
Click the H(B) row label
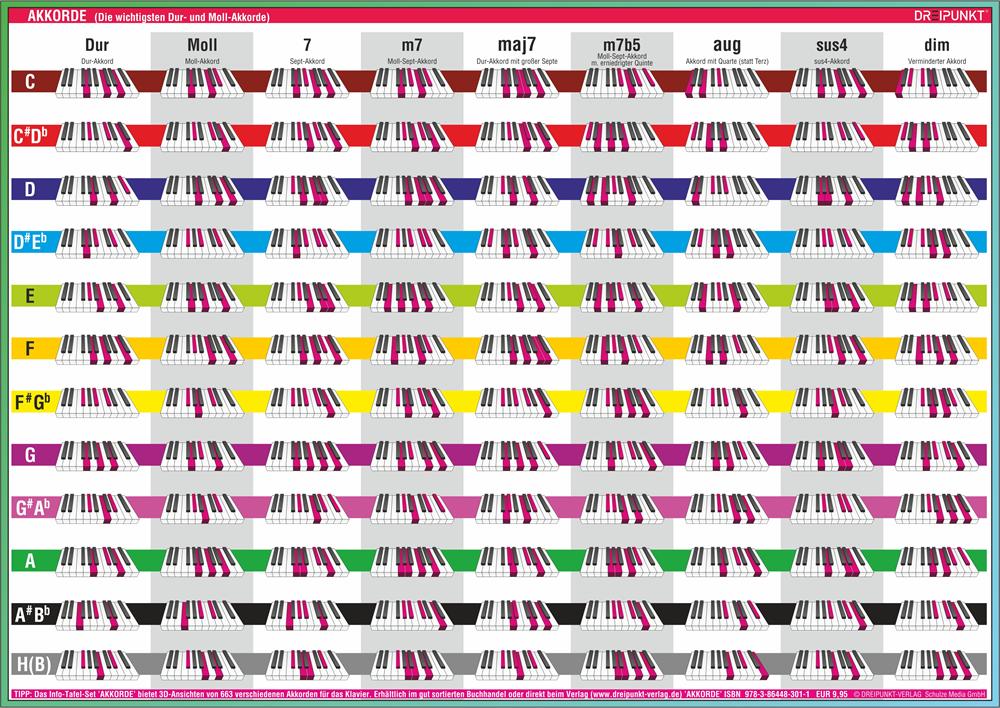[30, 666]
